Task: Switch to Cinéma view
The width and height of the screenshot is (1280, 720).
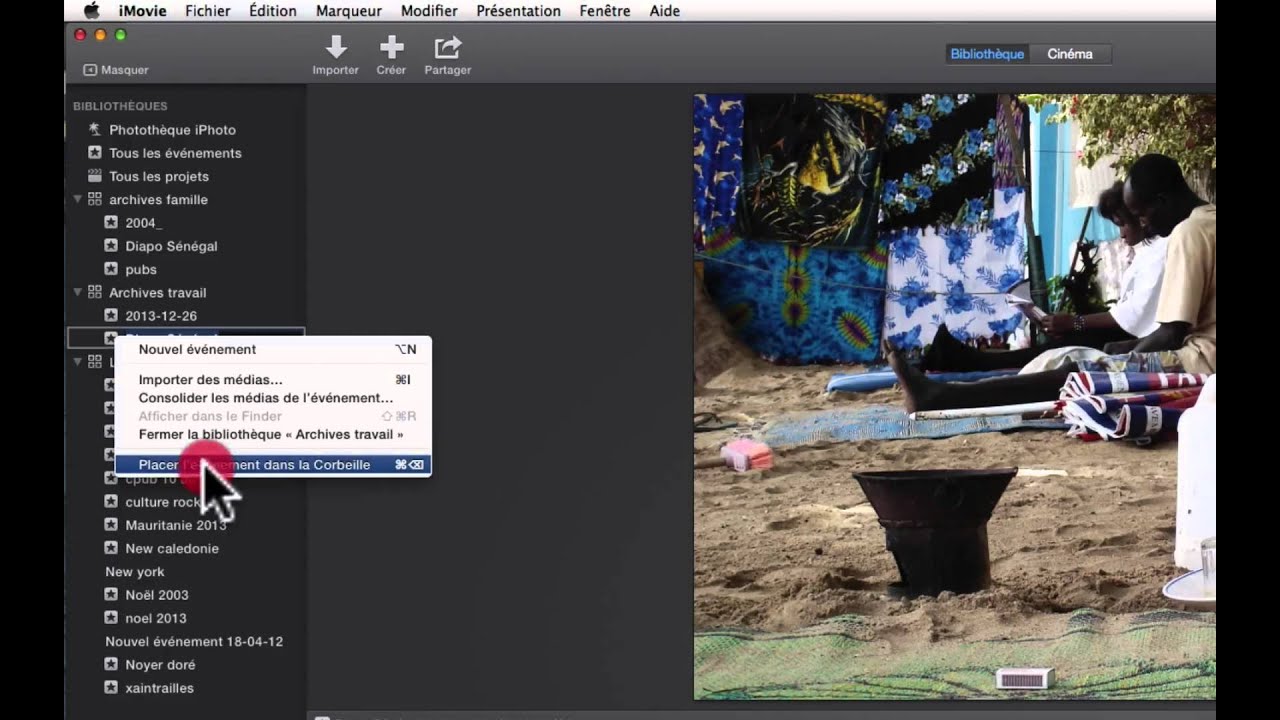Action: pos(1070,54)
